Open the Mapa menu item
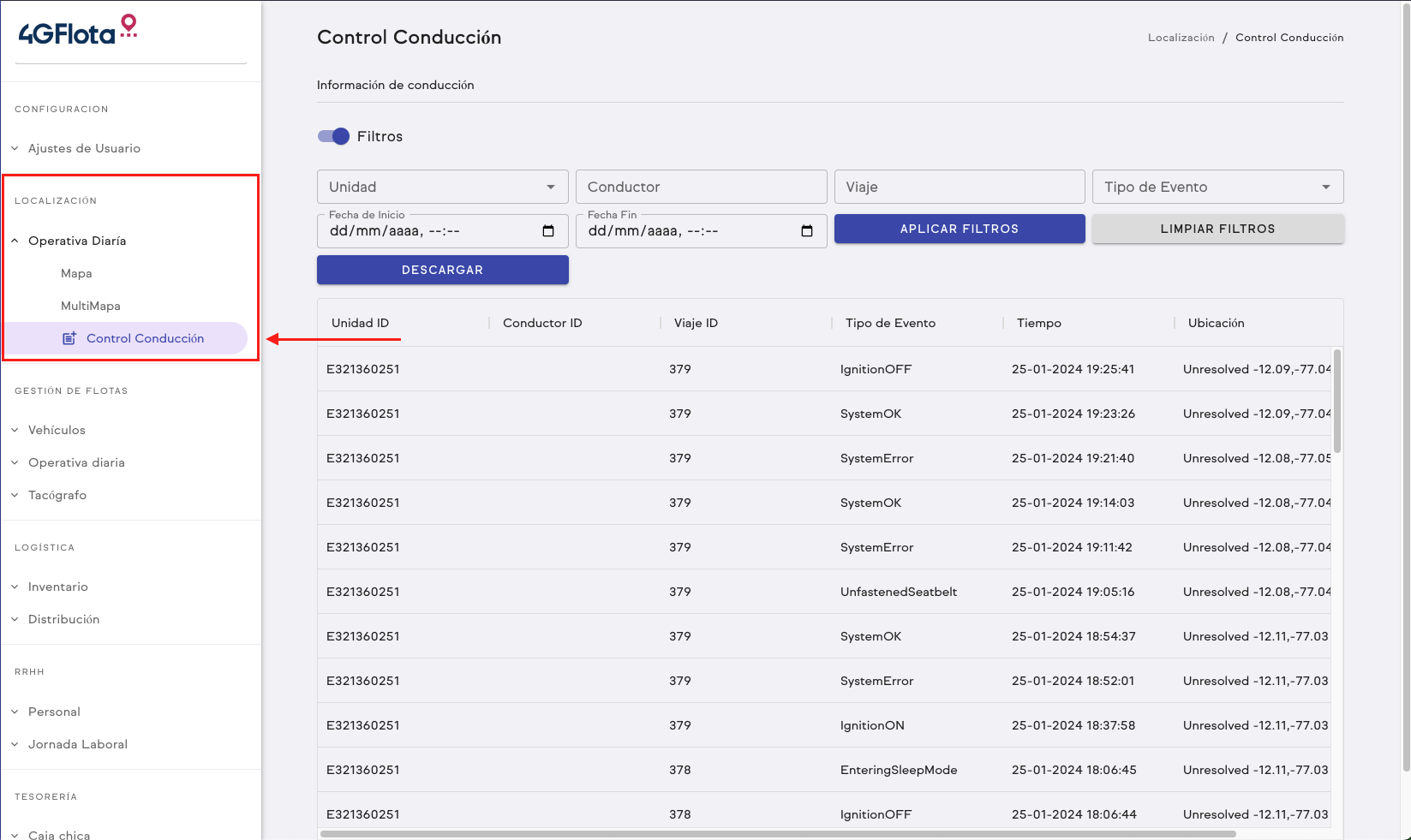 tap(76, 273)
